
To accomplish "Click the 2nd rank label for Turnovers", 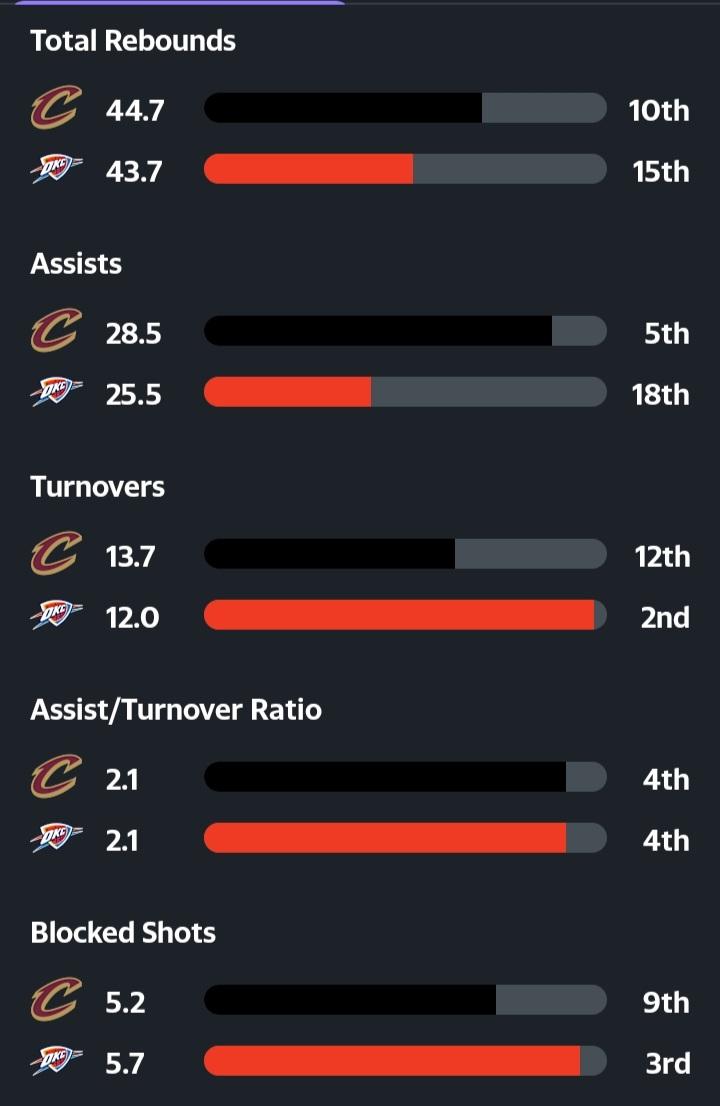I will (x=665, y=617).
